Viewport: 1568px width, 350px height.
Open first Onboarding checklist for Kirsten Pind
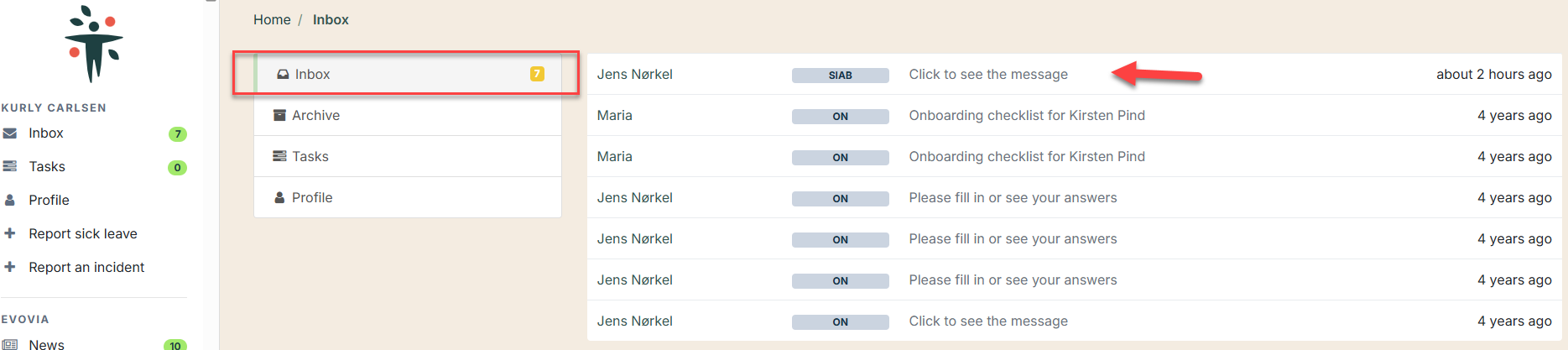(1074, 115)
